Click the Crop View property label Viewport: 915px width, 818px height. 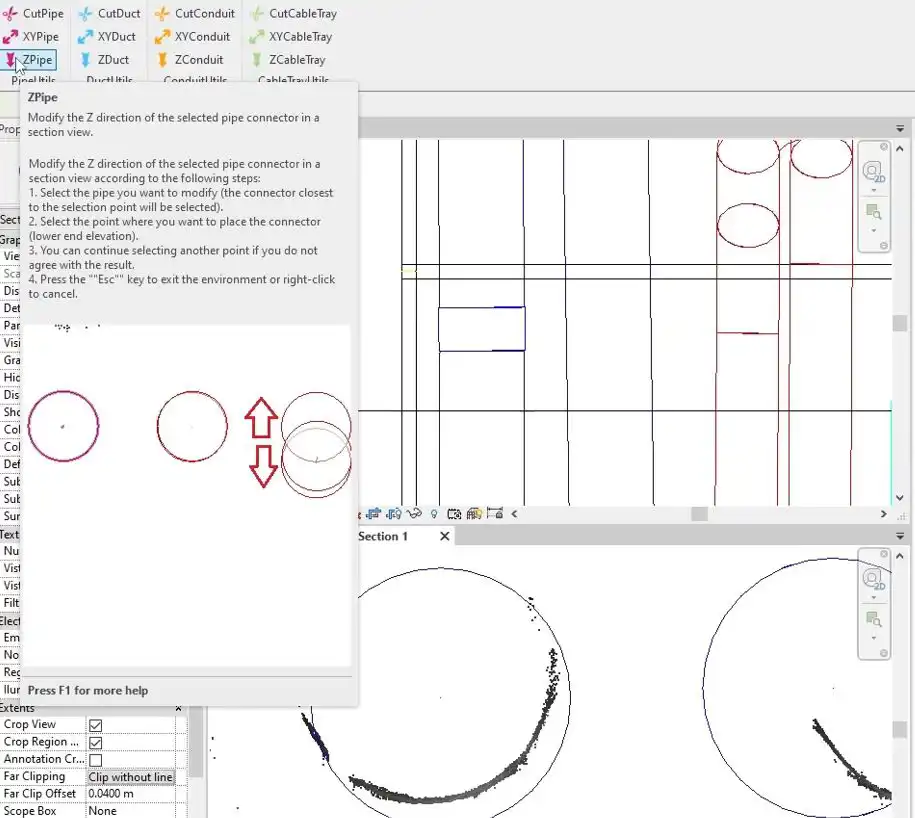30,724
